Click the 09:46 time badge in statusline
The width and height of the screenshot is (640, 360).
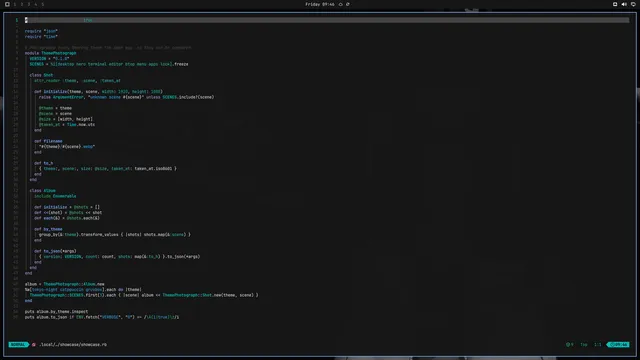point(618,344)
